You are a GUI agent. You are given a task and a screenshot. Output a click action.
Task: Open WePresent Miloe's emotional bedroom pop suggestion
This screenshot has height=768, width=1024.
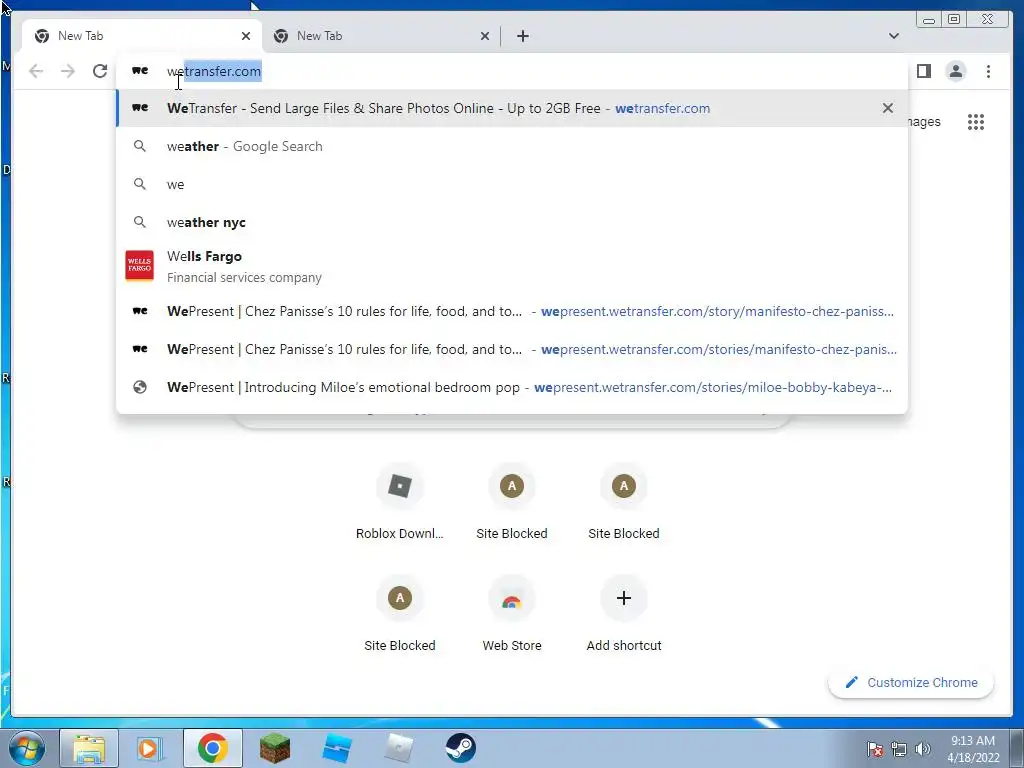coord(512,387)
